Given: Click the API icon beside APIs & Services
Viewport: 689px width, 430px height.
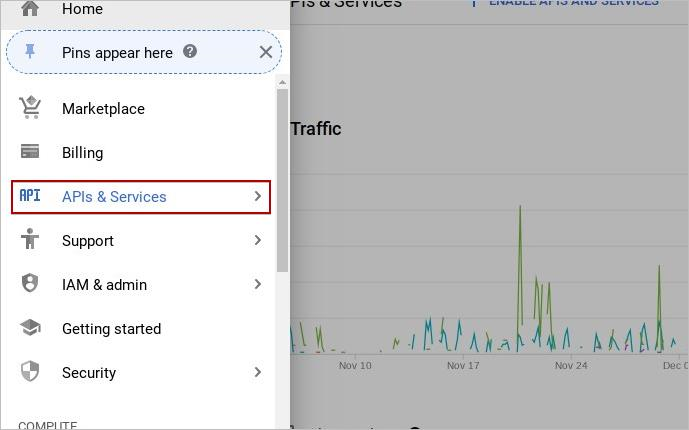Looking at the screenshot, I should click(30, 196).
